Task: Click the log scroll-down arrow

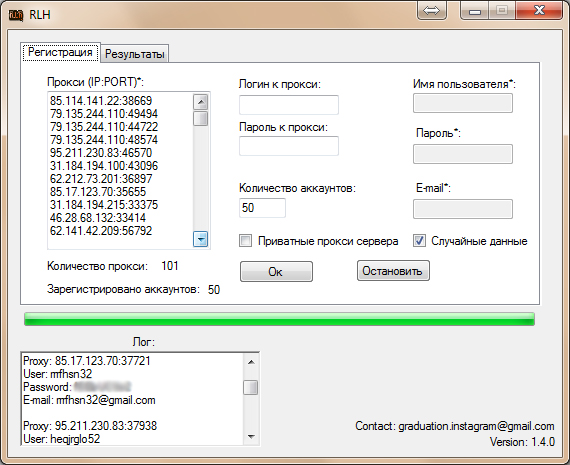Action: coord(251,436)
